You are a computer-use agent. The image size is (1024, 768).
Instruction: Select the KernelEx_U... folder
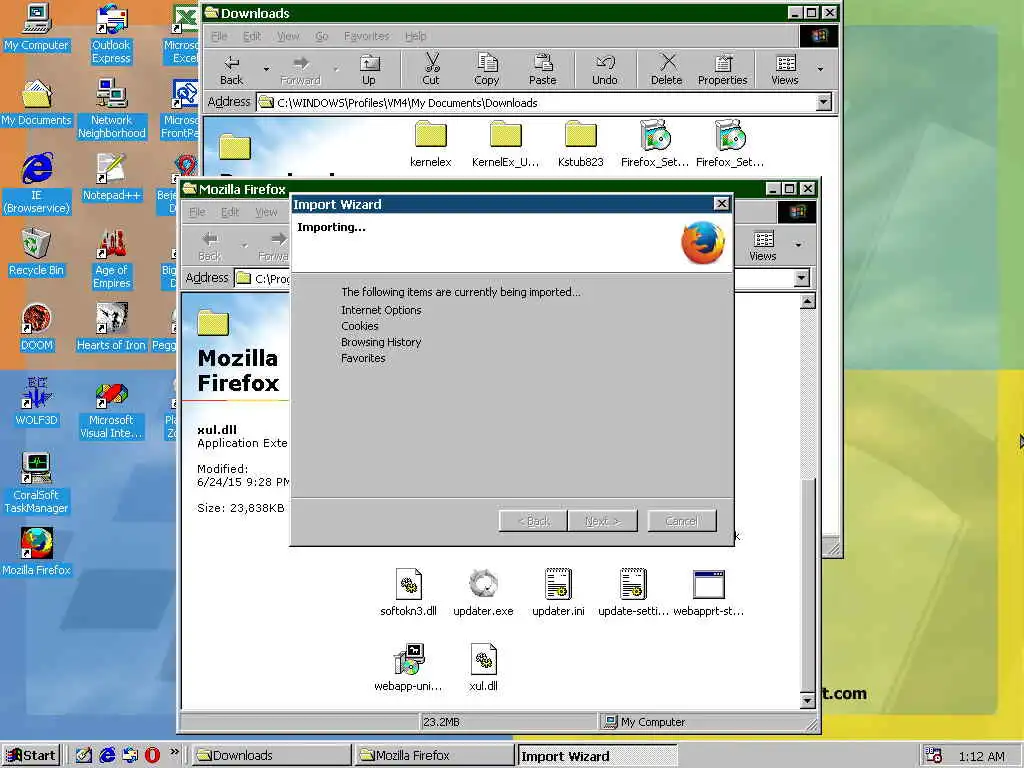pos(505,144)
